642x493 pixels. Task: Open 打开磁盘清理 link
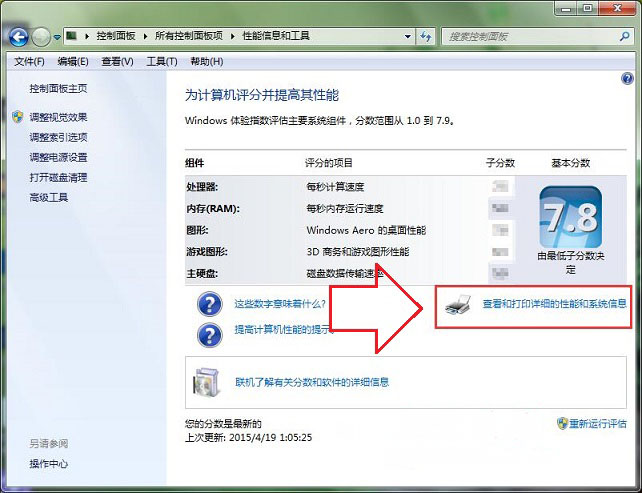pos(58,177)
